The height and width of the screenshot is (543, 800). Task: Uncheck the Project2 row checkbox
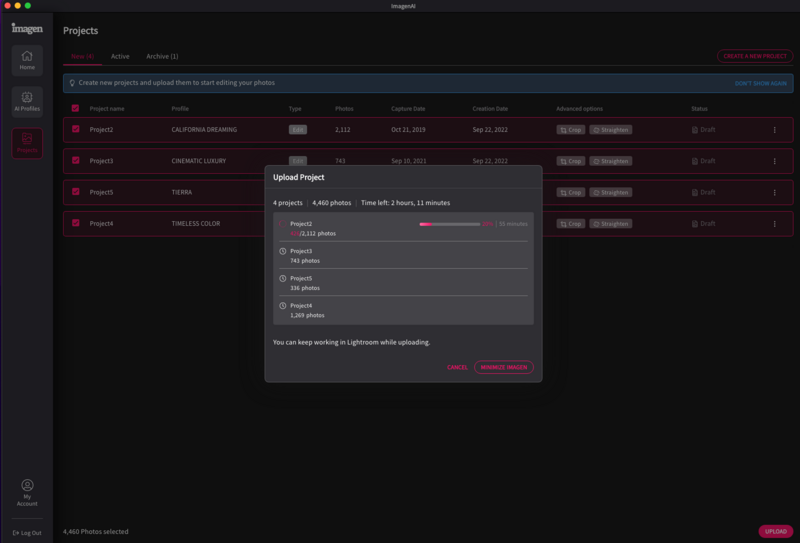[76, 129]
